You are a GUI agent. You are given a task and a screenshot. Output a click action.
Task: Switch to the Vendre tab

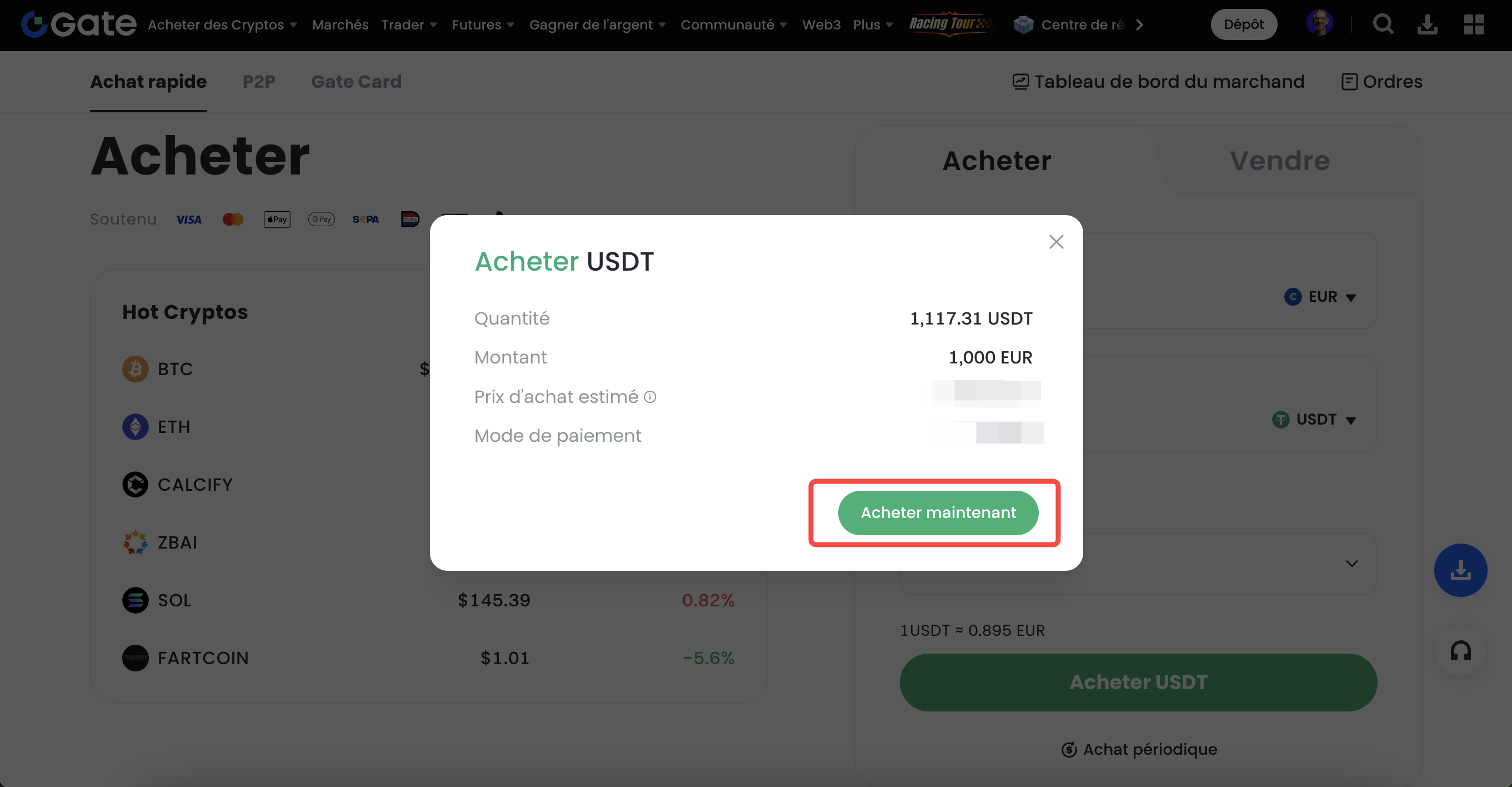tap(1280, 160)
